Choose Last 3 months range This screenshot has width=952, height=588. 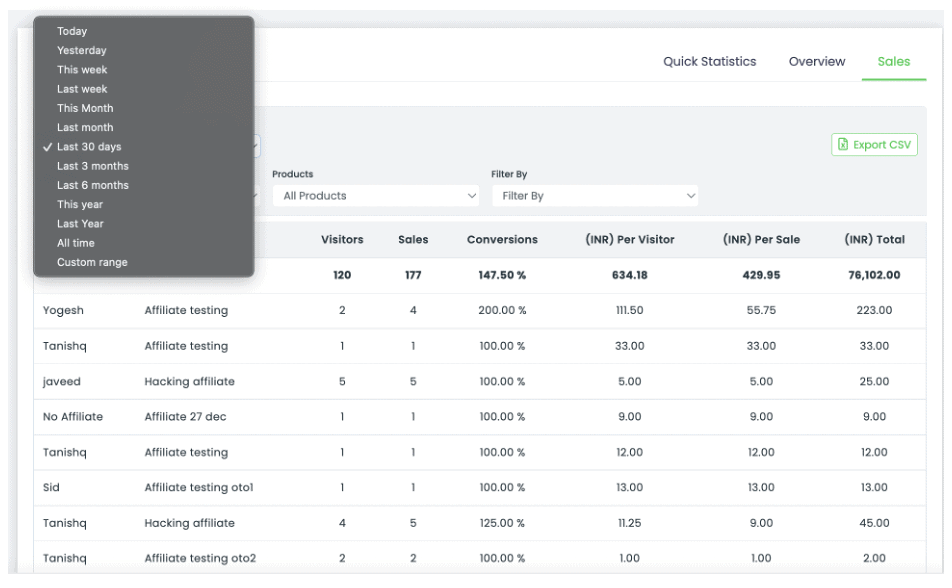(x=92, y=166)
